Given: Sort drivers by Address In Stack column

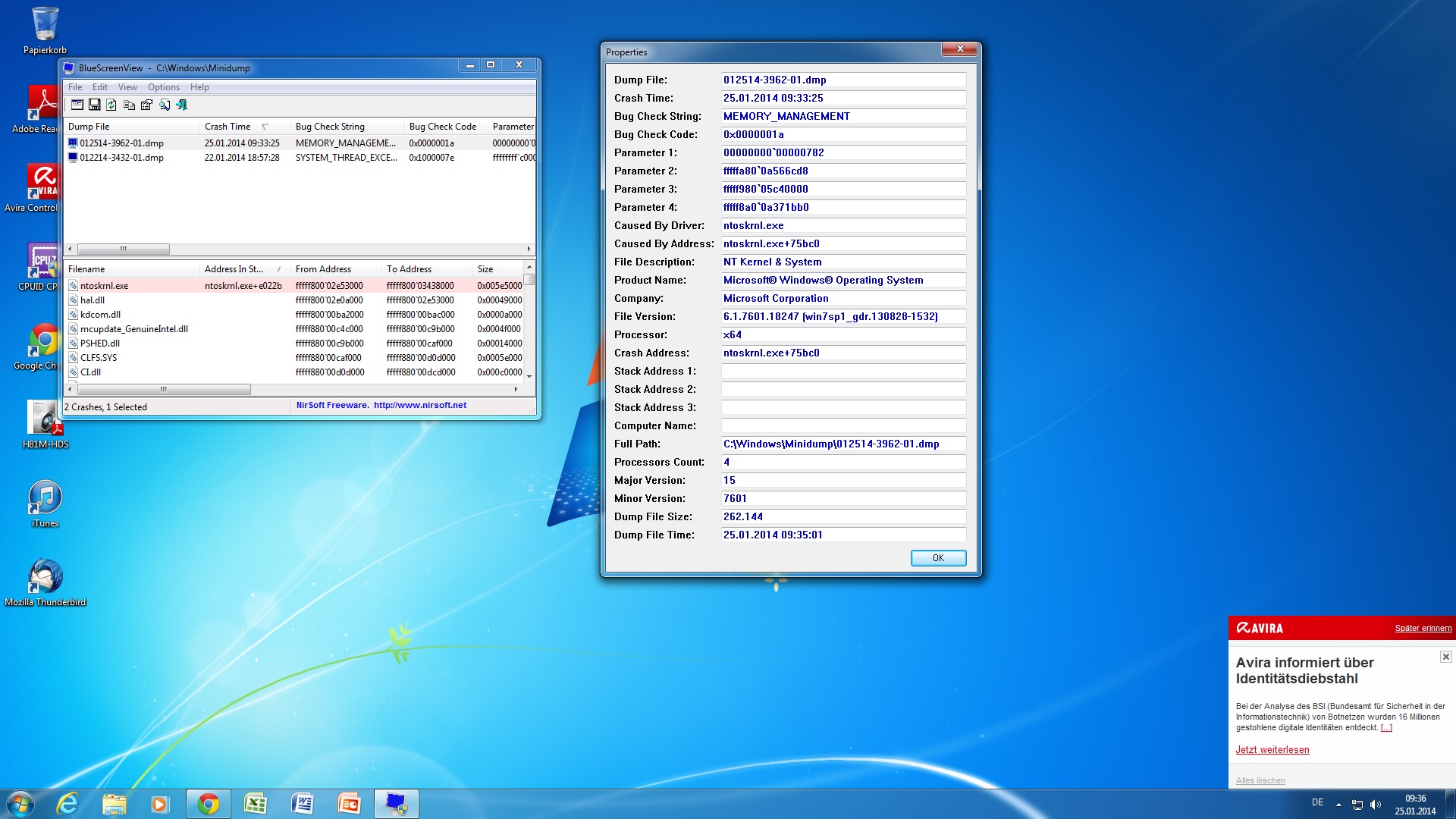Looking at the screenshot, I should tap(234, 269).
